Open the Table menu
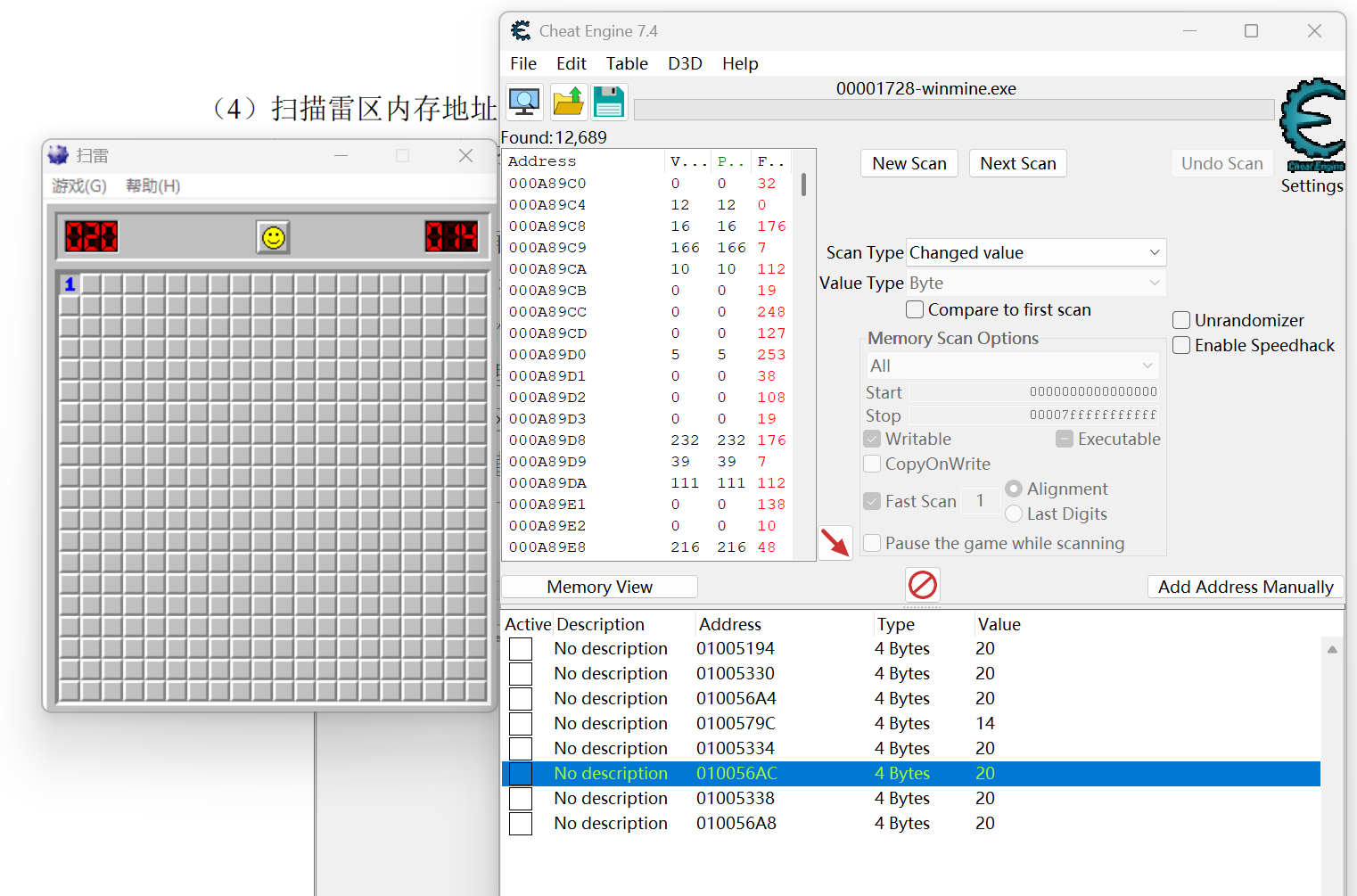 [x=627, y=63]
